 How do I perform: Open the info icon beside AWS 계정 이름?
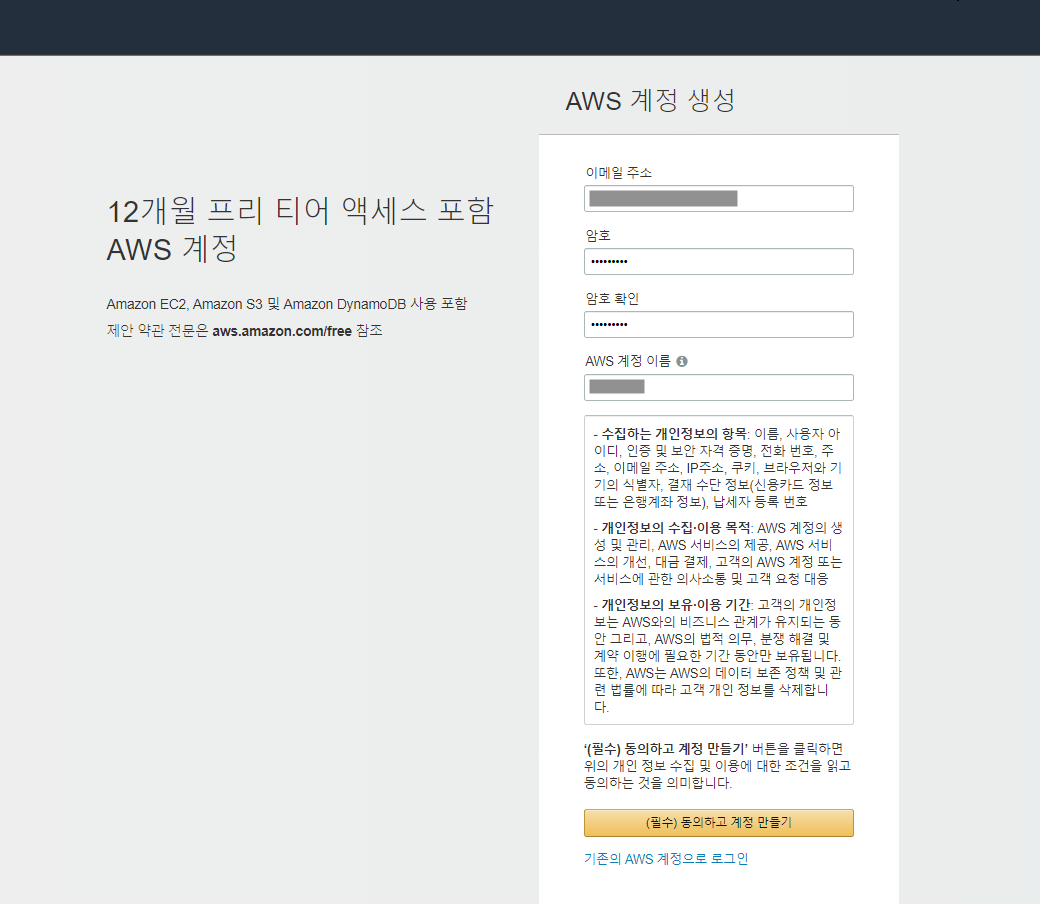click(x=682, y=361)
